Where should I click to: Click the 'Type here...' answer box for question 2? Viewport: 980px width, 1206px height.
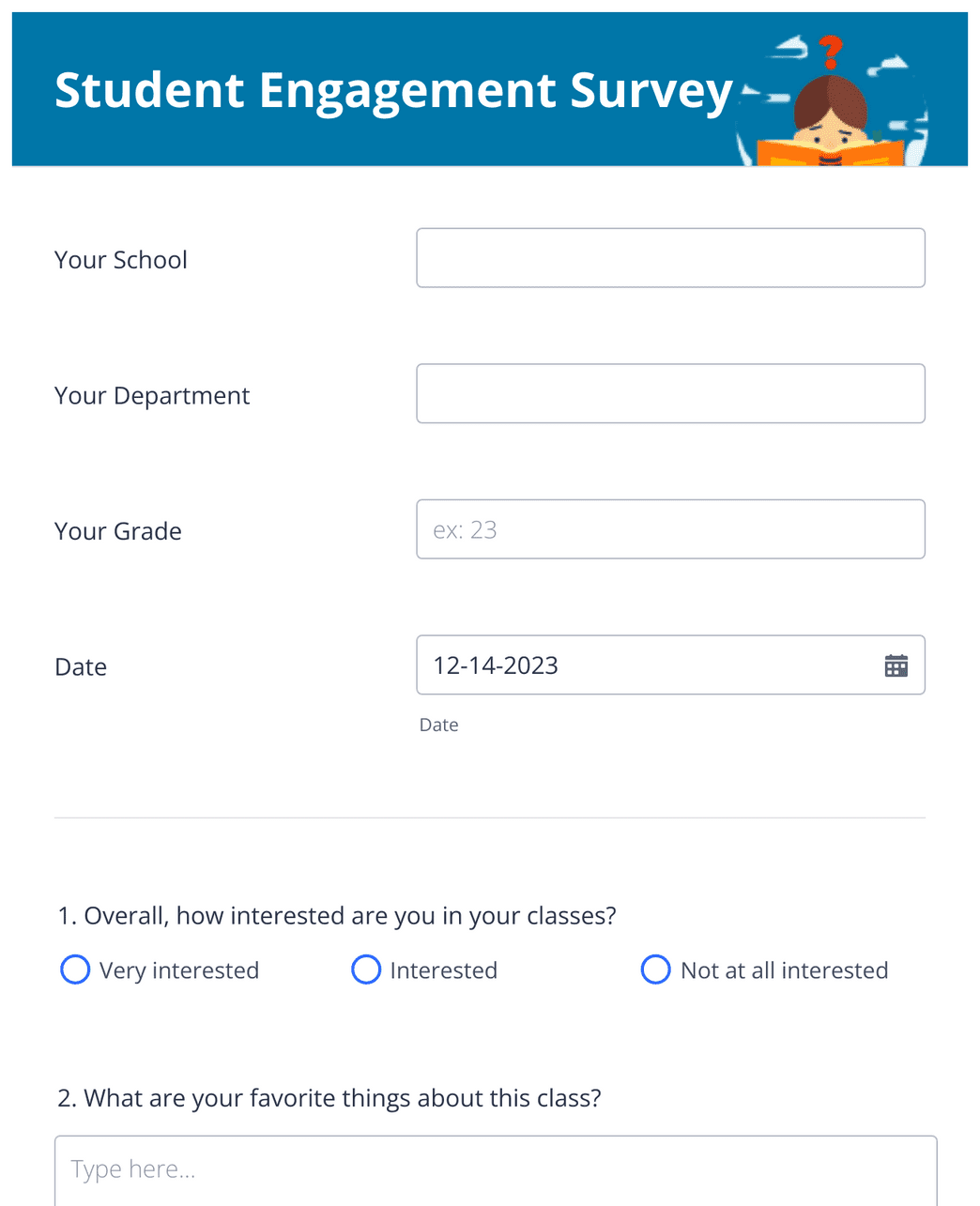point(496,1168)
